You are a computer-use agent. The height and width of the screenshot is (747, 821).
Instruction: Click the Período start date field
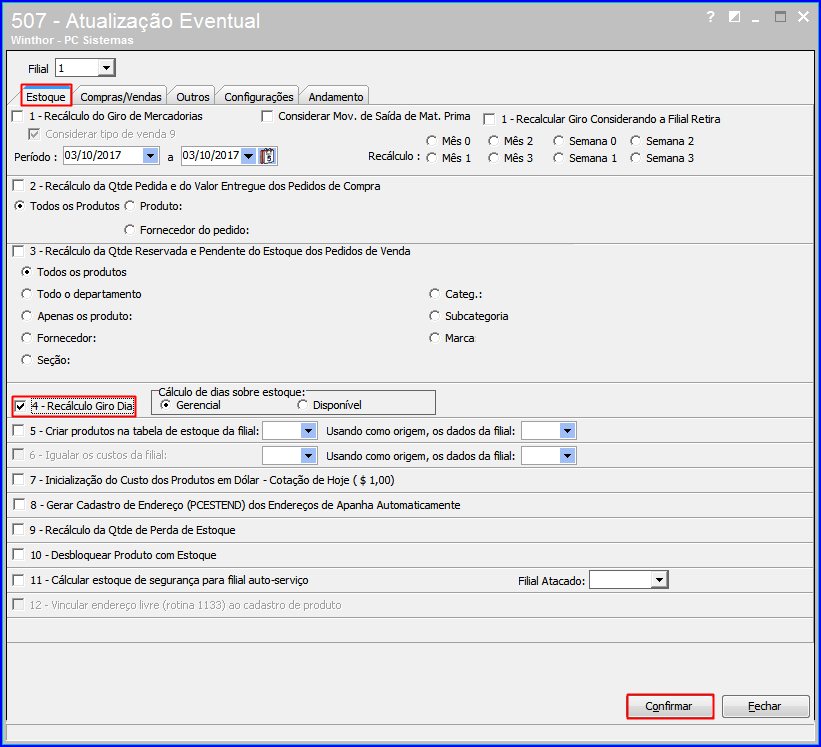(103, 156)
